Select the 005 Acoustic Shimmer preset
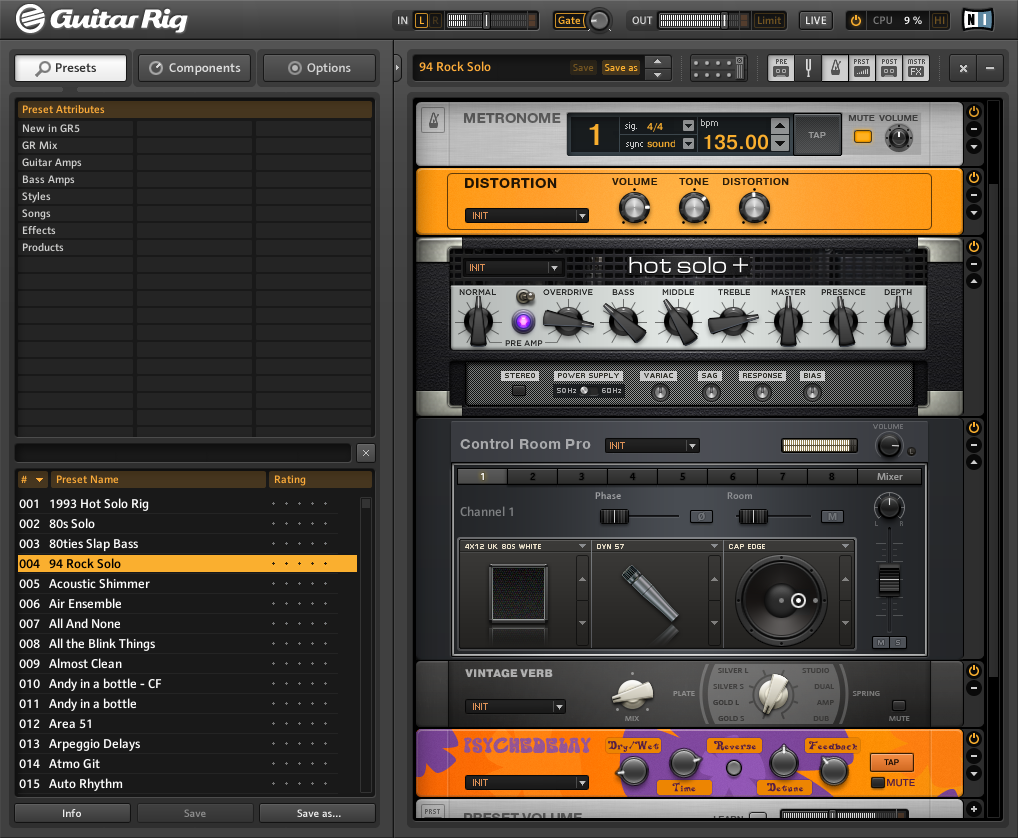The width and height of the screenshot is (1018, 838). (187, 584)
